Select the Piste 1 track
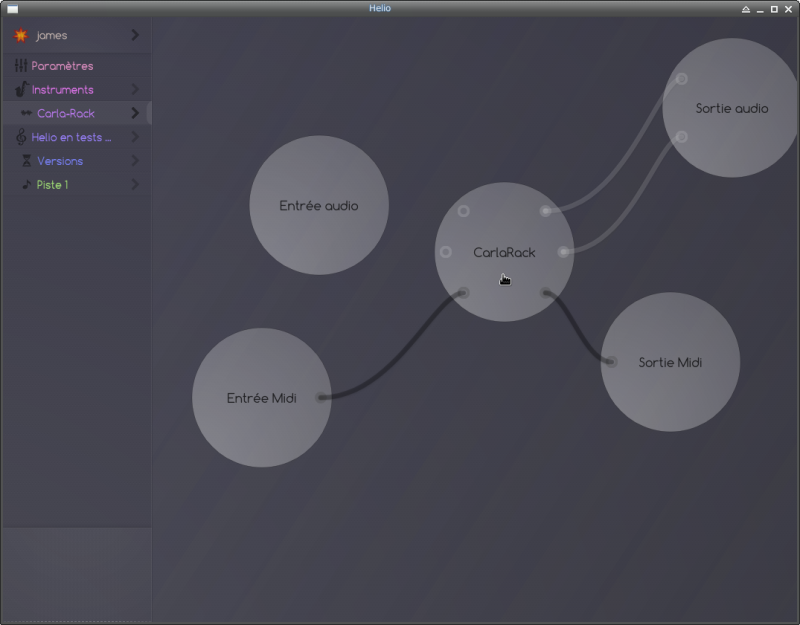The width and height of the screenshot is (800, 625). (x=77, y=184)
